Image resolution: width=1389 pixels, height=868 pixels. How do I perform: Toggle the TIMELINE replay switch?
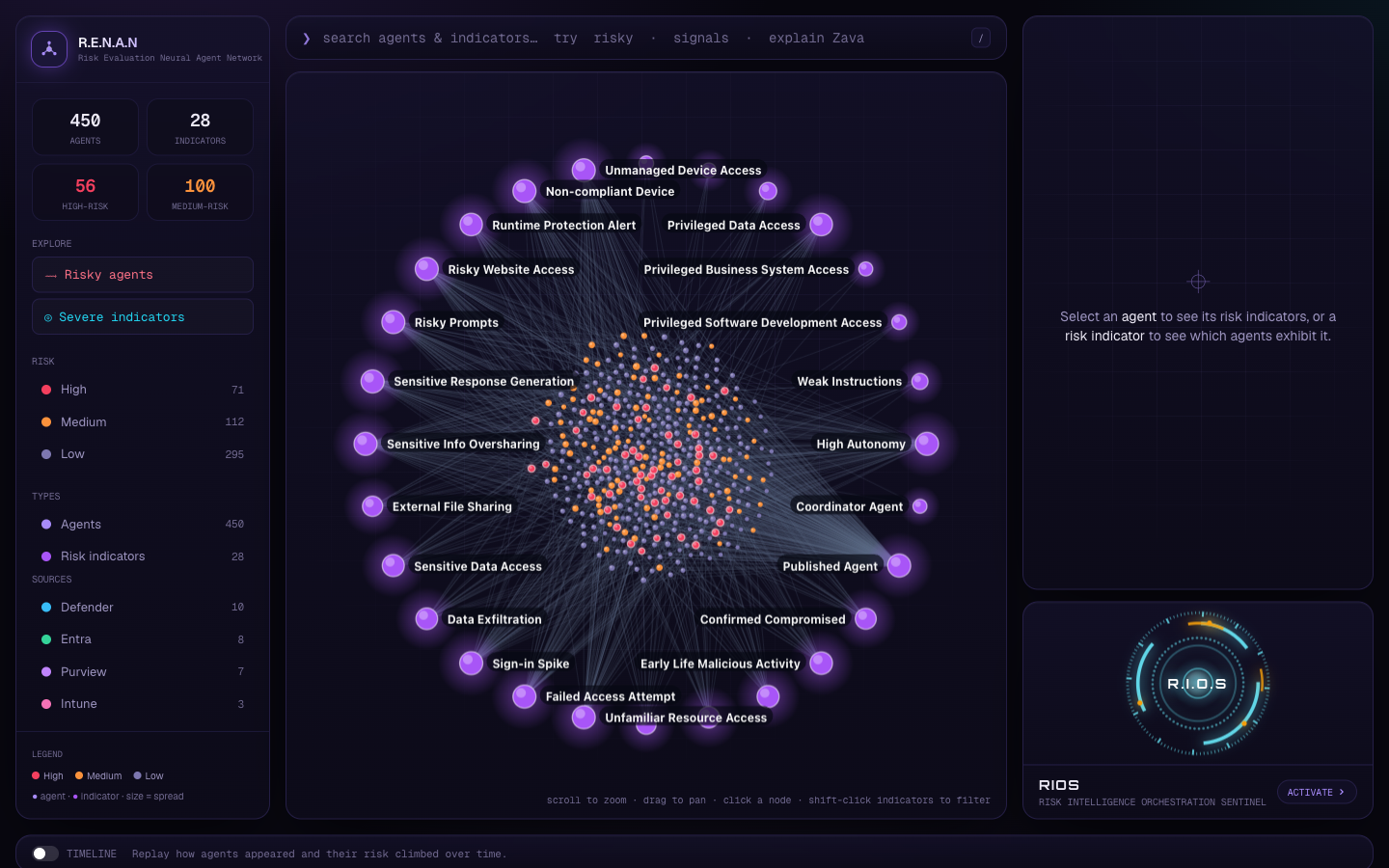[45, 854]
